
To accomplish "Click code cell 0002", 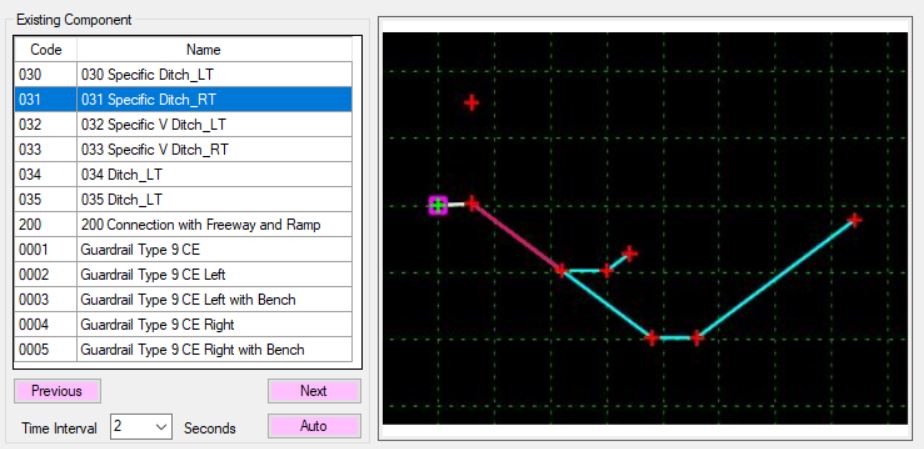I will (x=46, y=275).
